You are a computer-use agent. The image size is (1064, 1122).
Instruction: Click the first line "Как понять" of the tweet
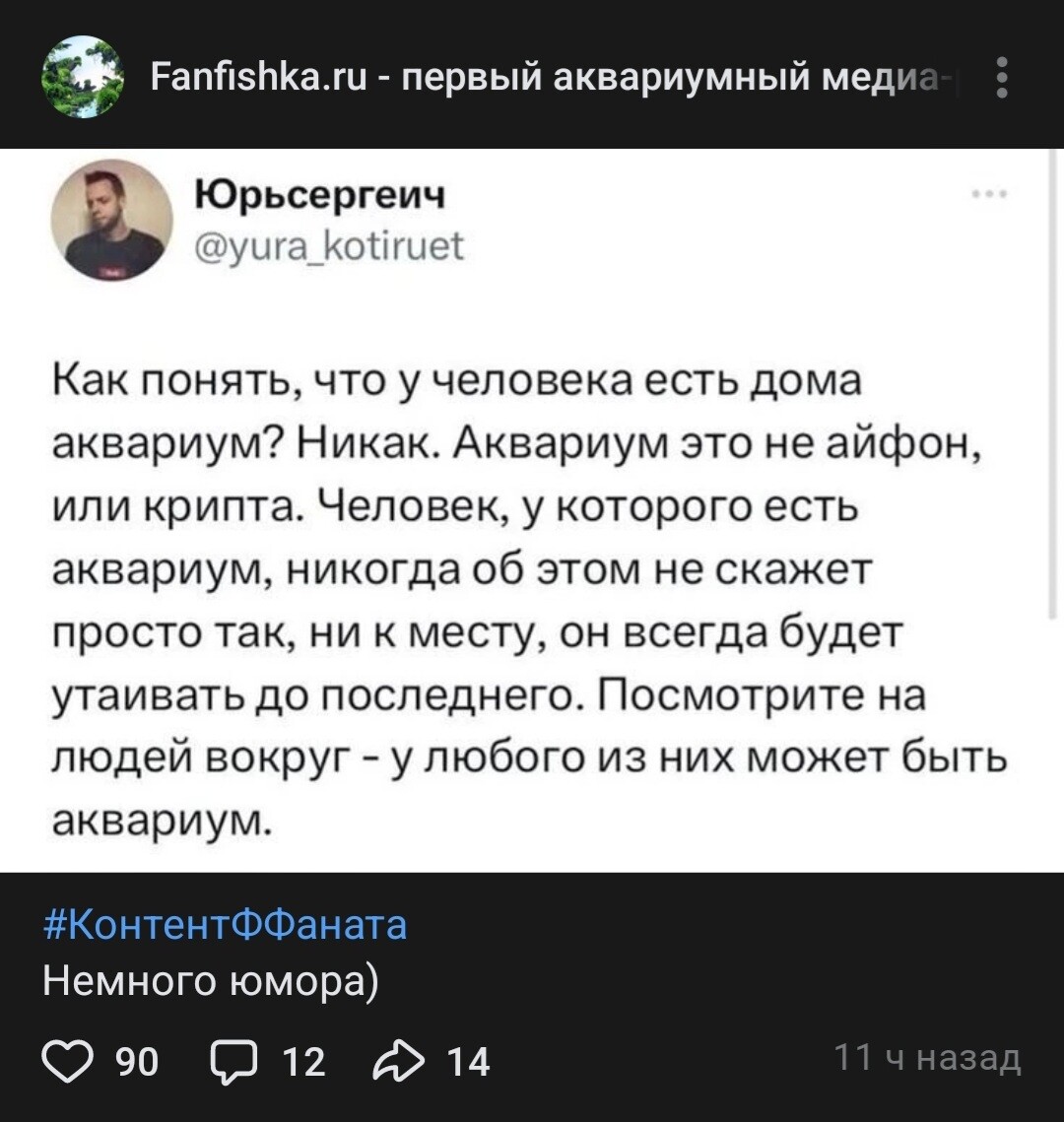458,381
